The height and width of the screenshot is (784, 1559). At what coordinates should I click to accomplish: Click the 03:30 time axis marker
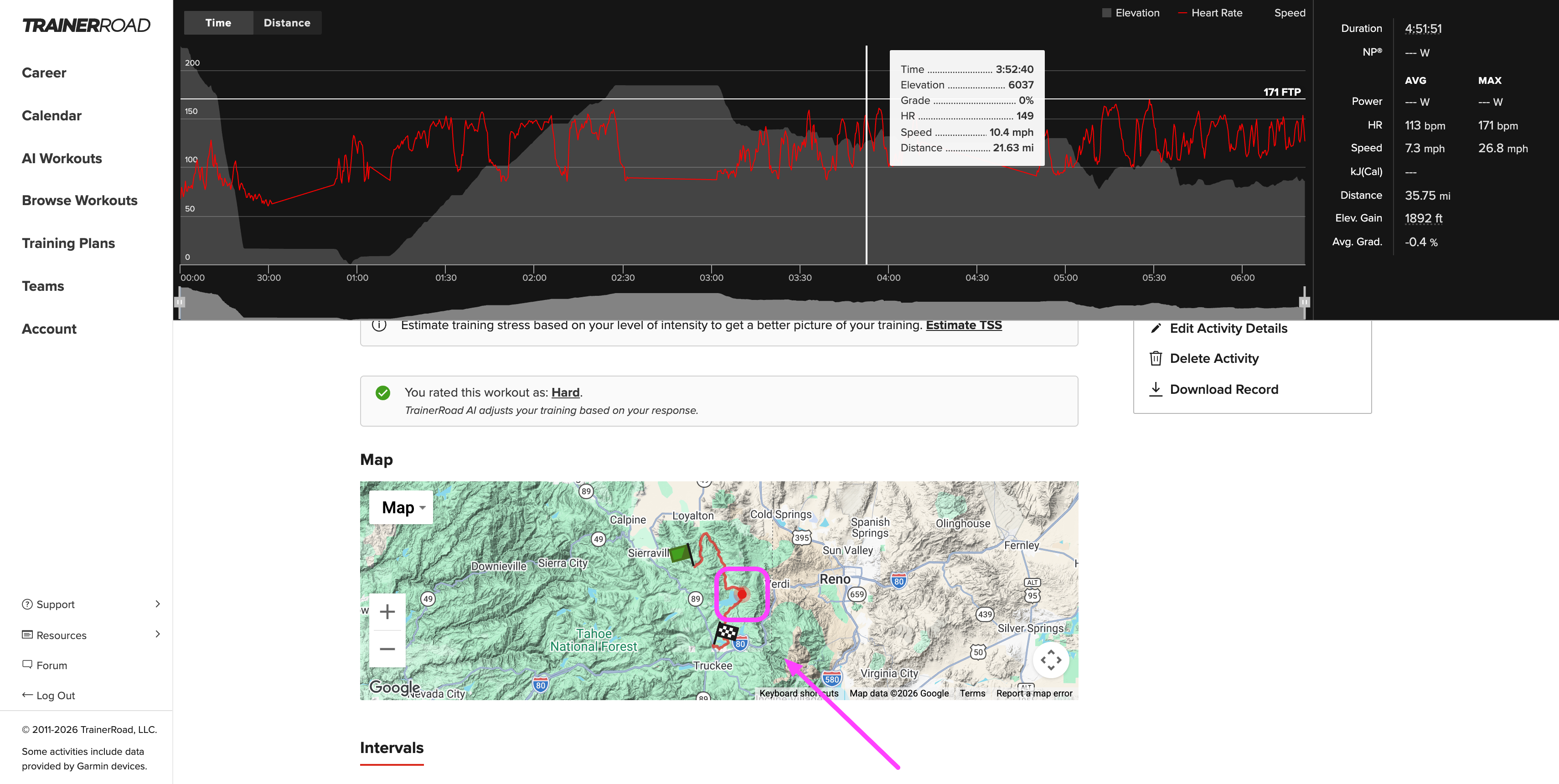coord(800,278)
